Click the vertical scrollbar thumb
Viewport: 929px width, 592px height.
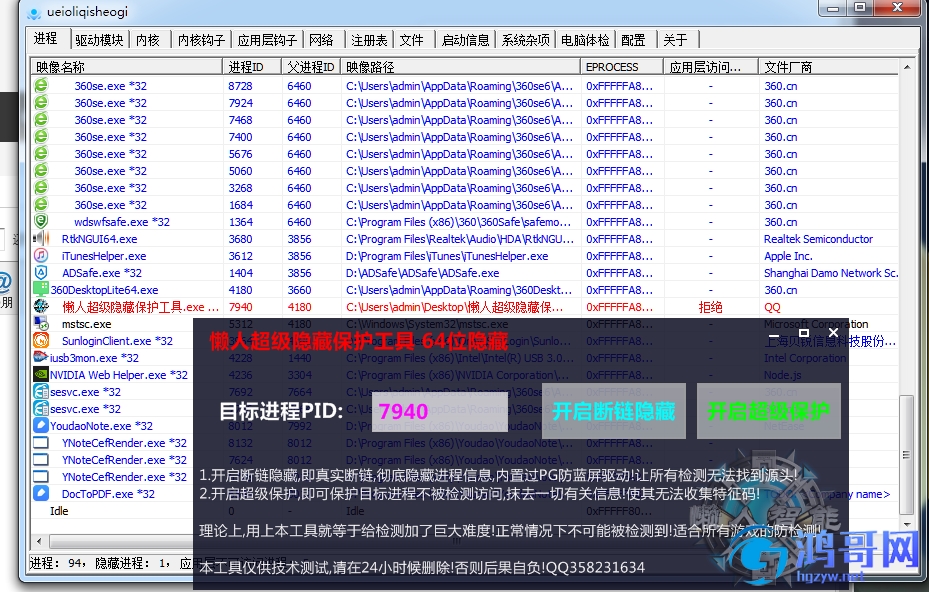coord(906,455)
